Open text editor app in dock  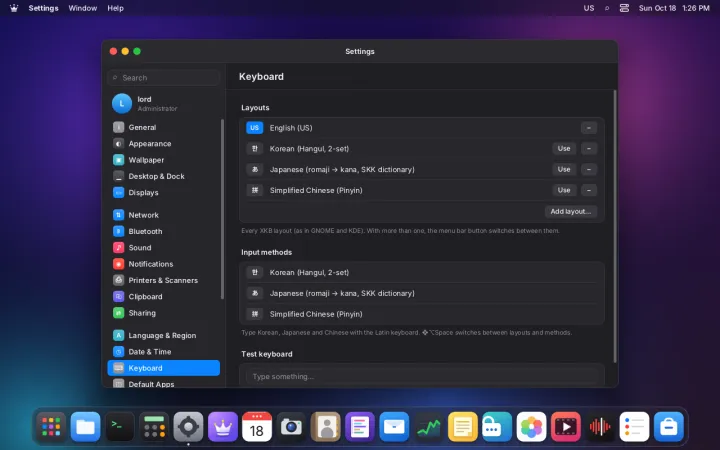click(x=360, y=427)
